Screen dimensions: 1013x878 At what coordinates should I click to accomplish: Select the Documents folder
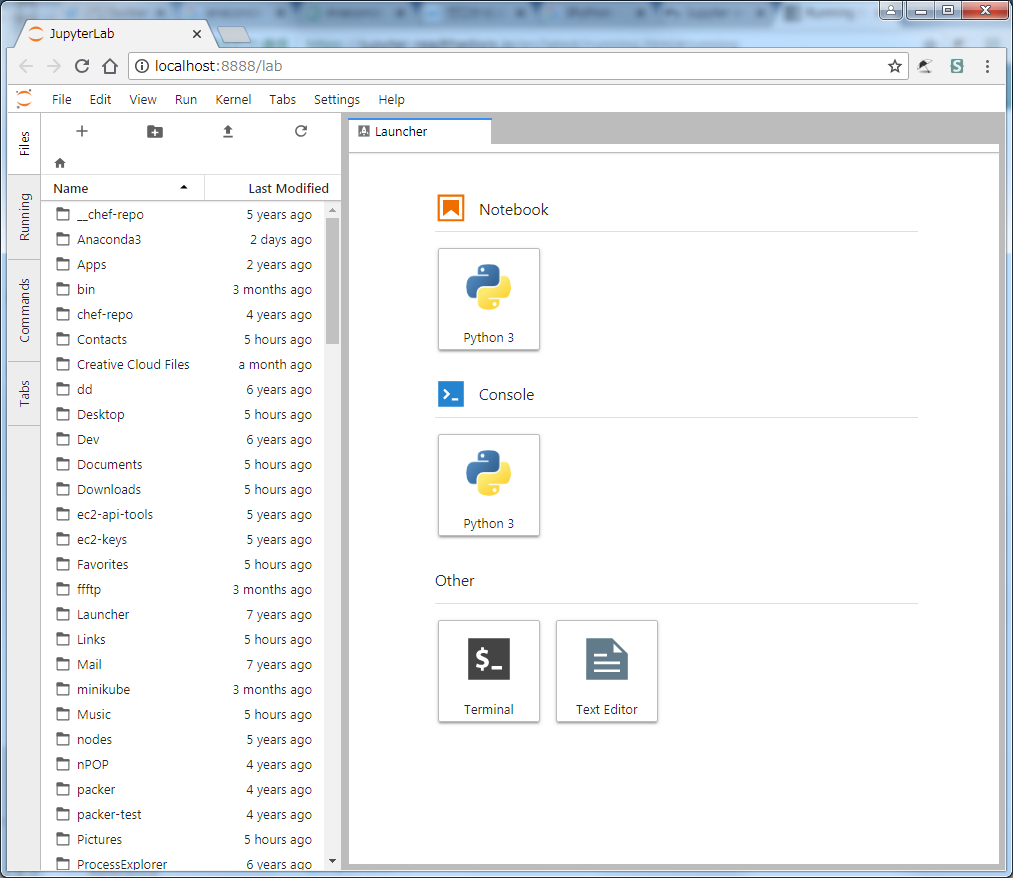pyautogui.click(x=183, y=465)
